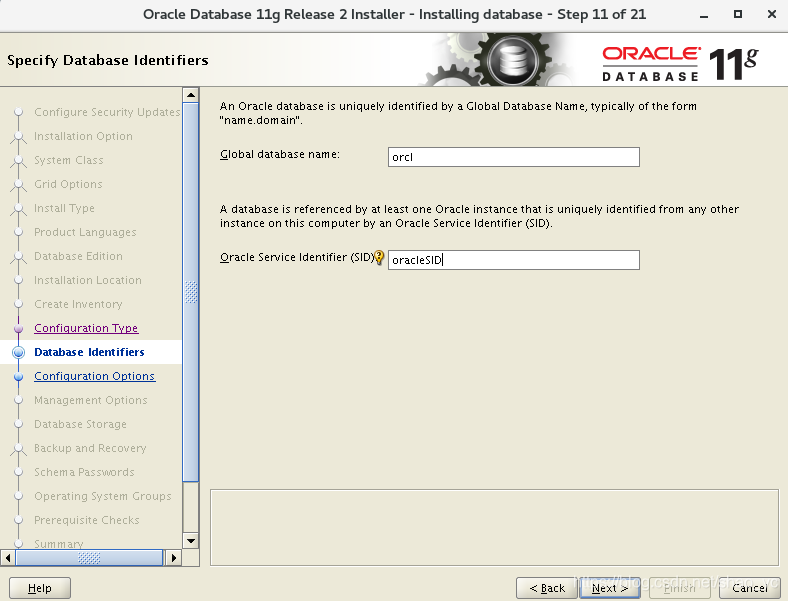Click the SID help lightbulb icon
This screenshot has height=601, width=788.
click(x=379, y=258)
